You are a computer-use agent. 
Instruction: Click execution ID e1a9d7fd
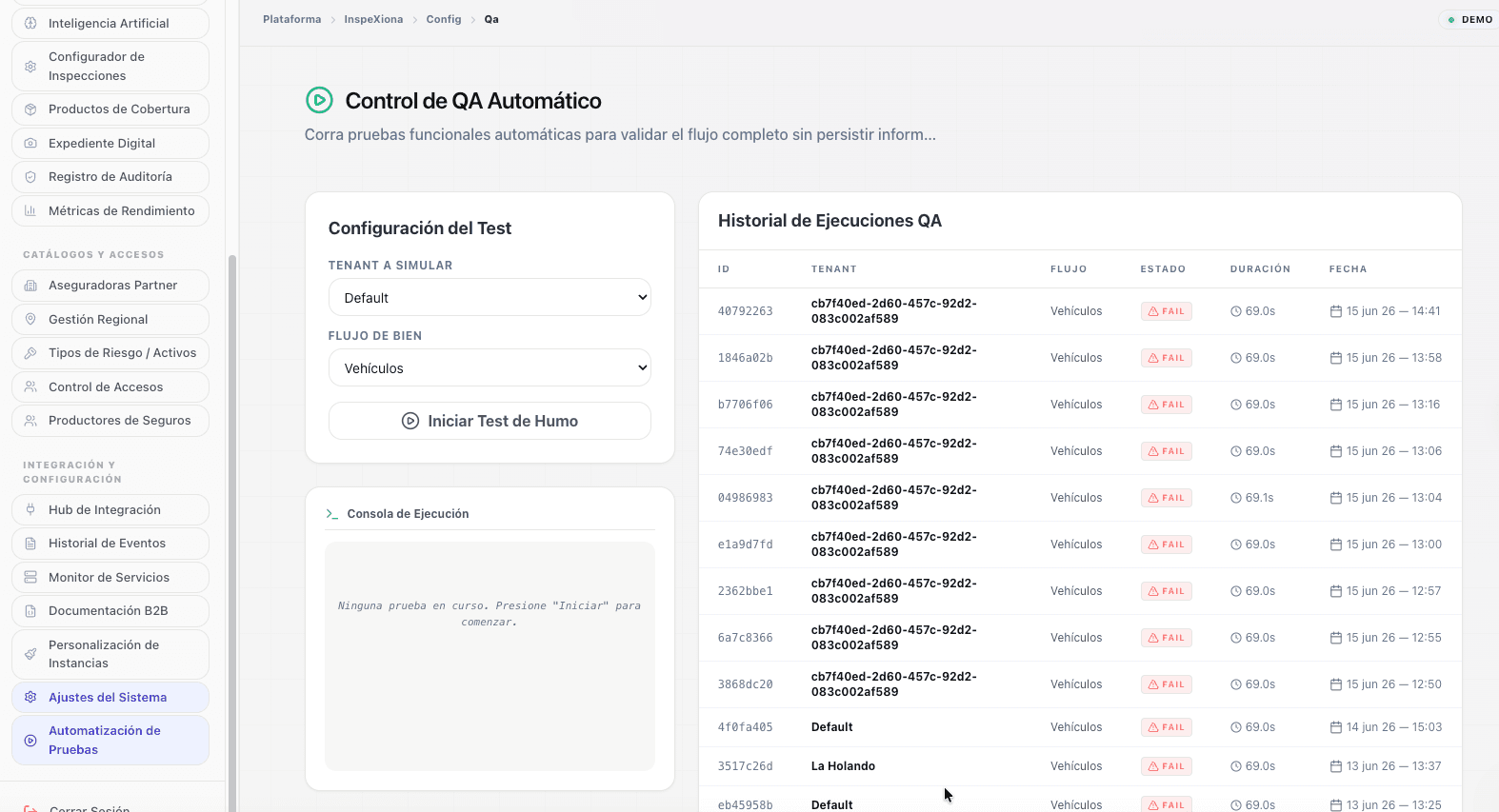[x=746, y=545]
